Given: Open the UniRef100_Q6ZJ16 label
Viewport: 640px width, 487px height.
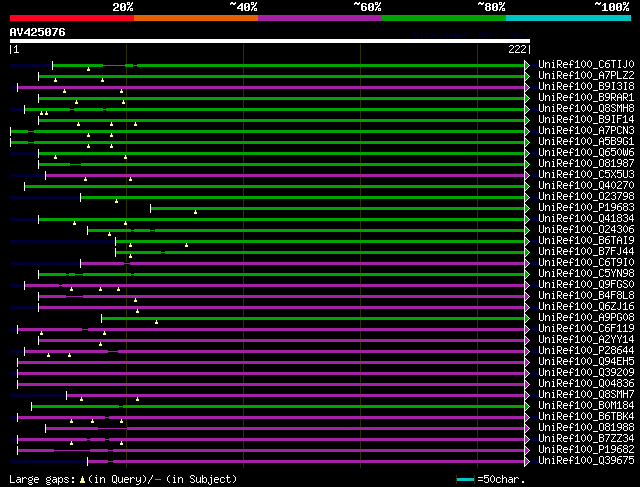Looking at the screenshot, I should tap(586, 307).
